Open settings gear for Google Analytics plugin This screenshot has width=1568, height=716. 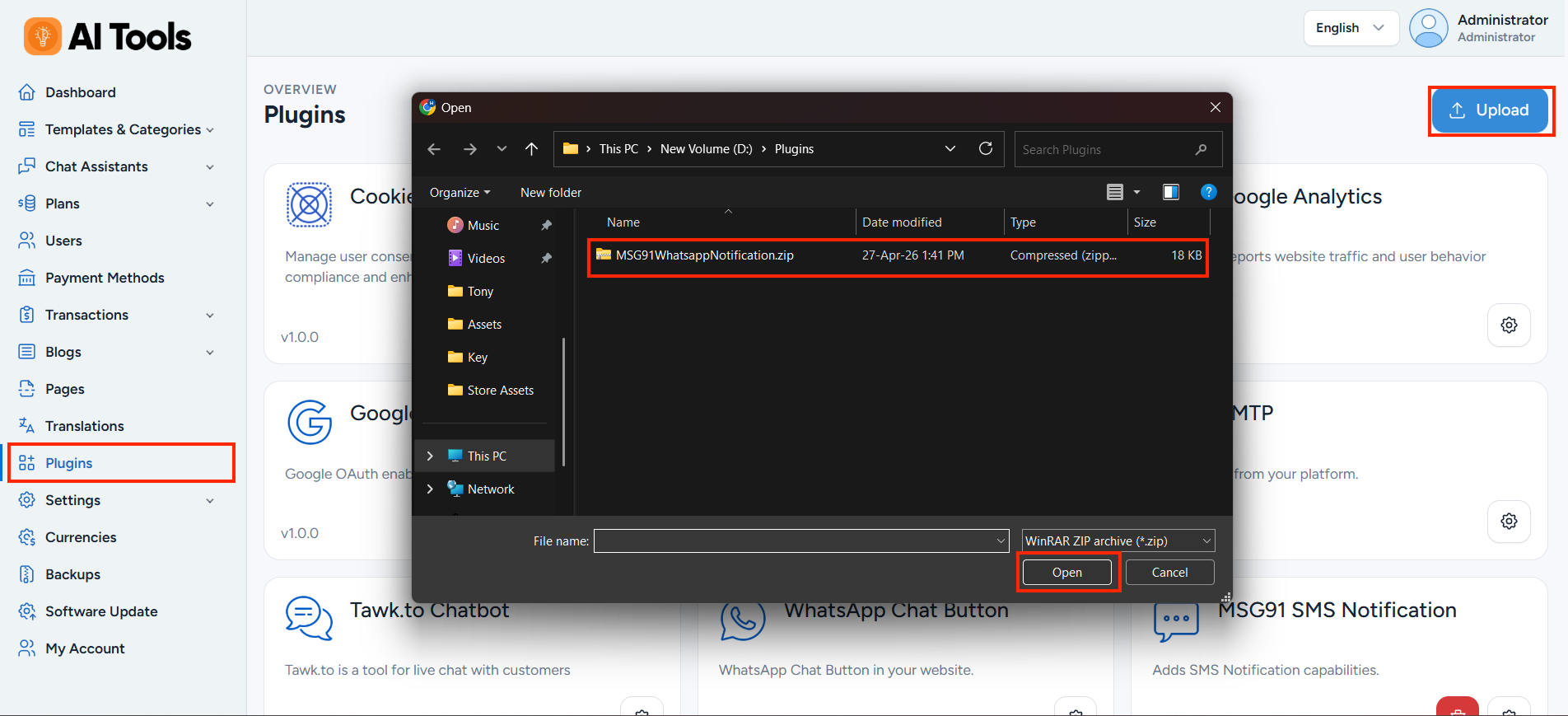point(1509,325)
